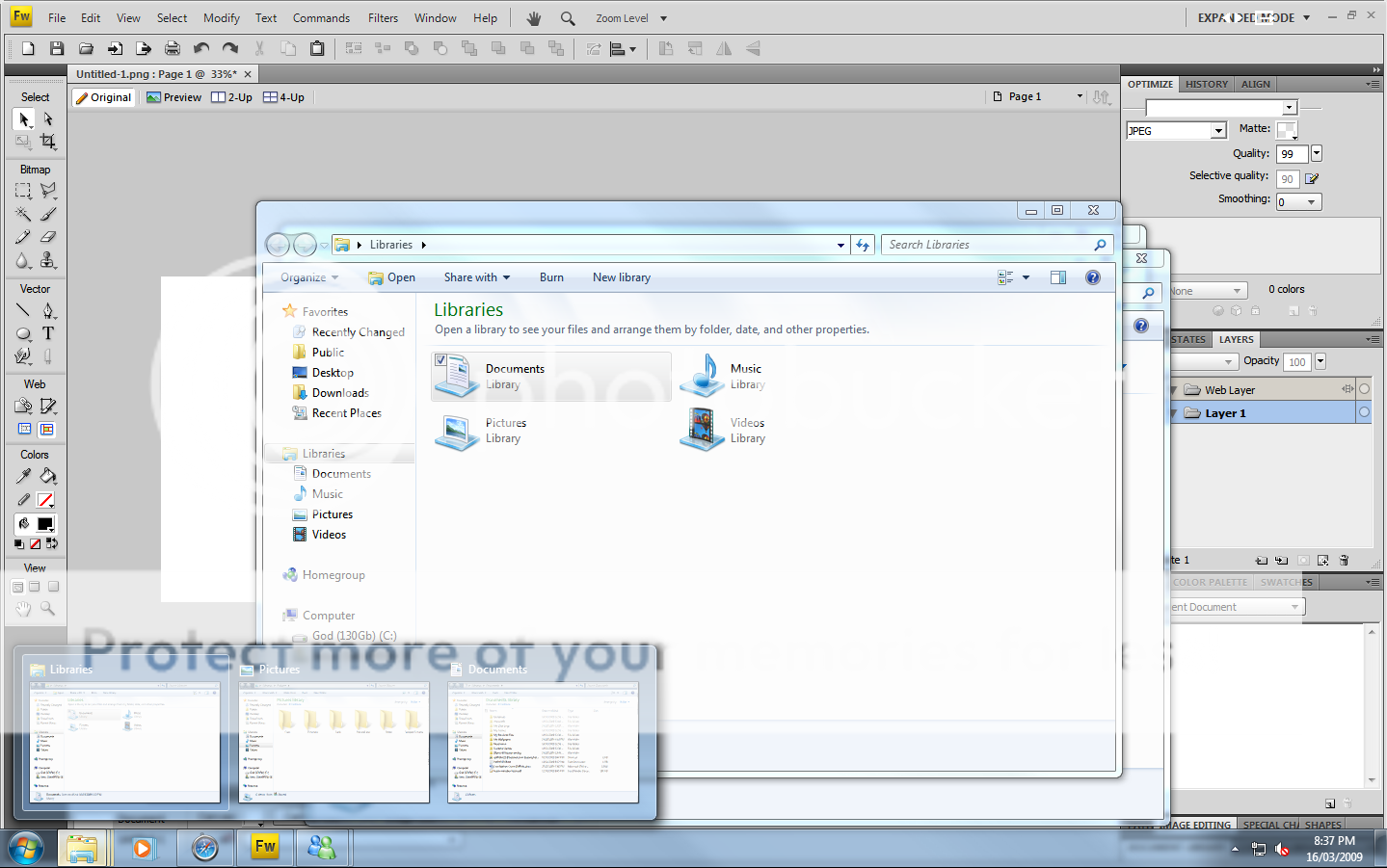Click the Paint Bucket tool
Image resolution: width=1387 pixels, height=868 pixels.
click(x=48, y=476)
